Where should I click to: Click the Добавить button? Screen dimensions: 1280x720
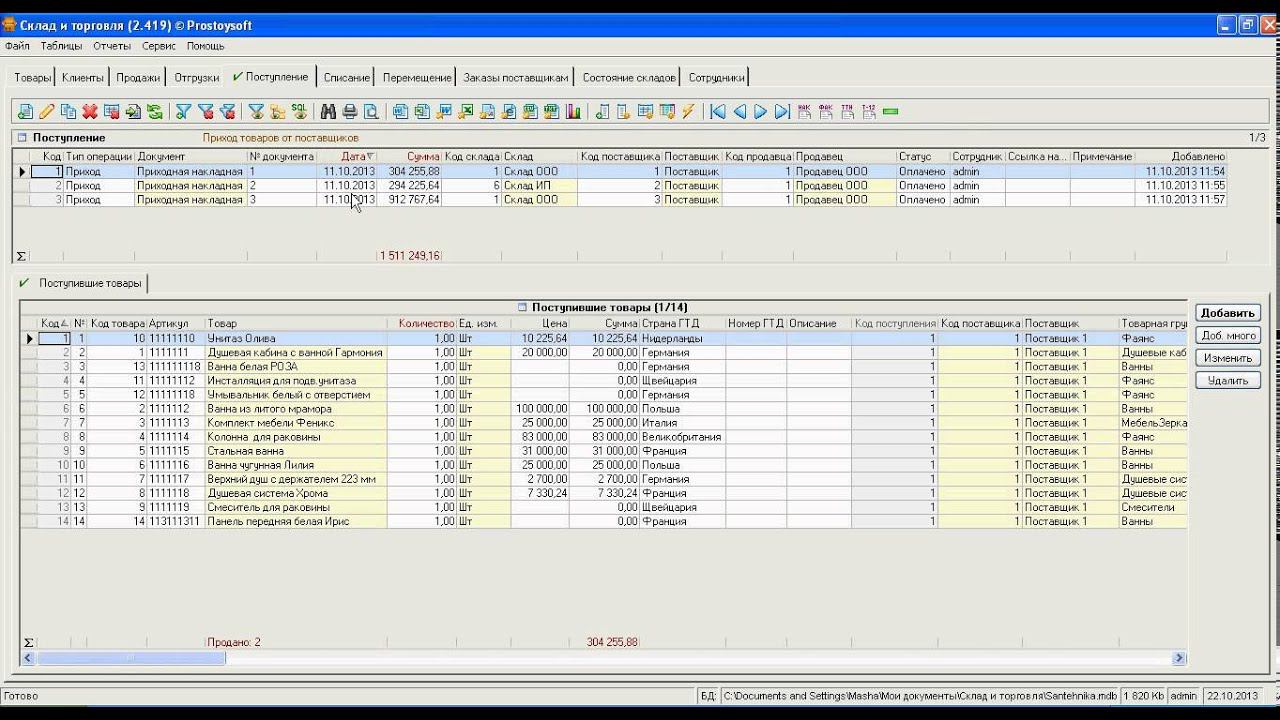coord(1227,313)
